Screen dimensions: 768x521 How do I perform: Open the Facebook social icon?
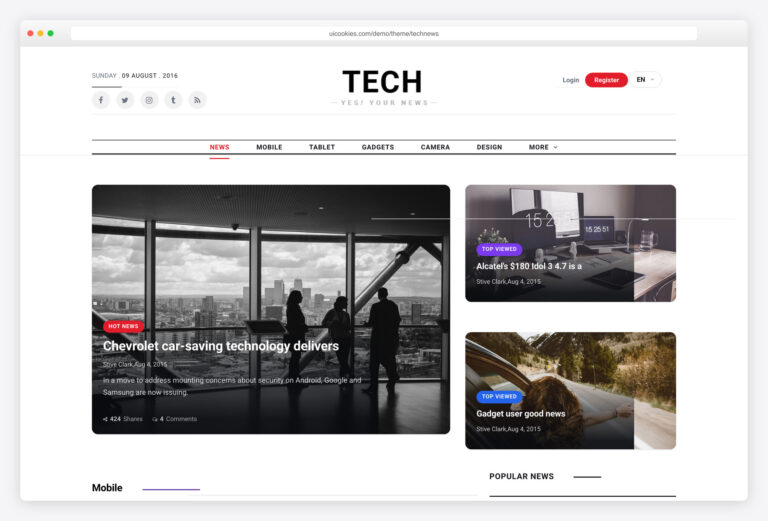click(101, 100)
